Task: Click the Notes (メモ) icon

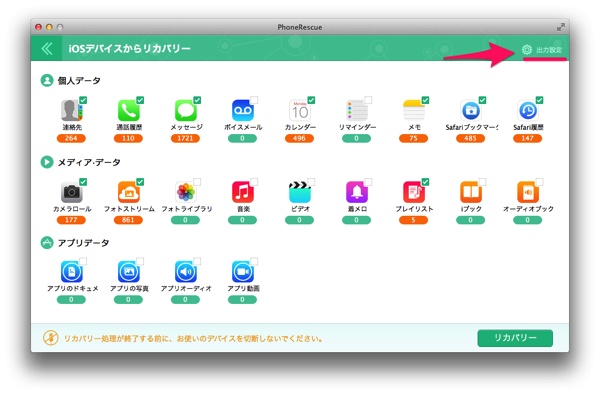Action: (413, 111)
